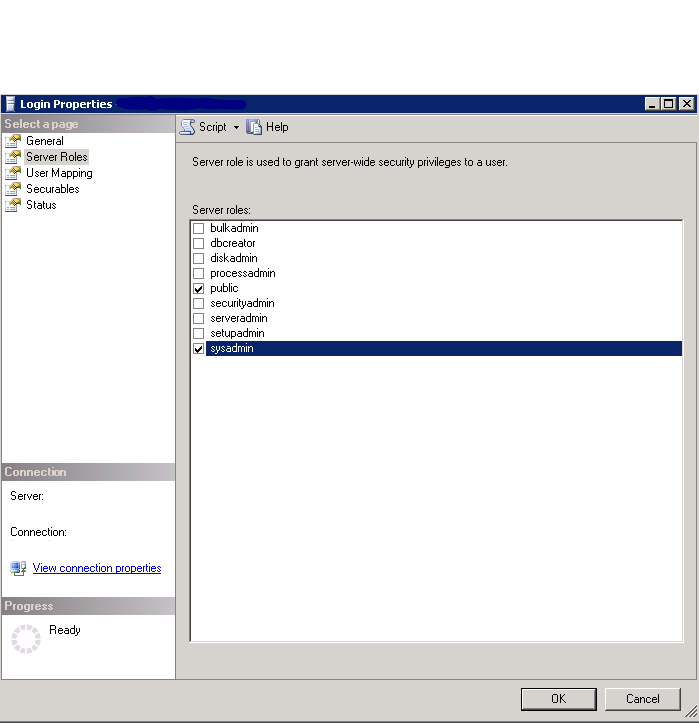Click the User Mapping page icon

point(12,173)
